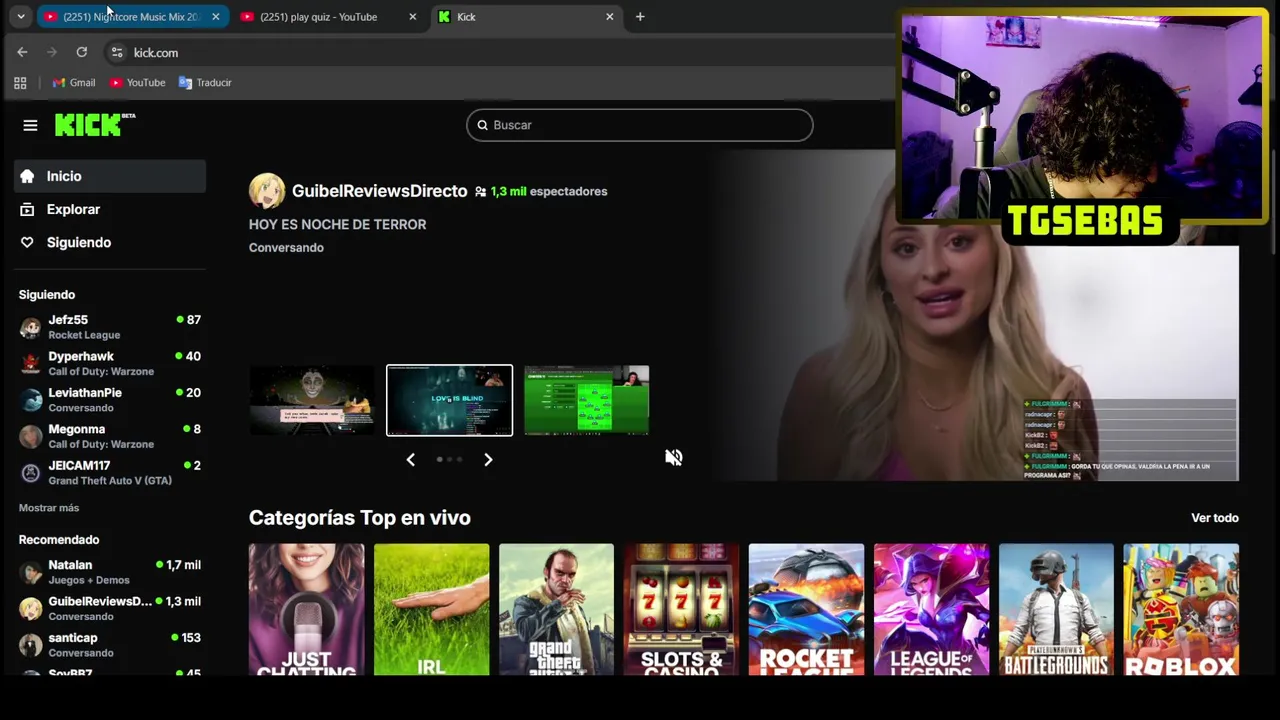Click the Siguiendo heart icon
The width and height of the screenshot is (1280, 720).
click(27, 242)
